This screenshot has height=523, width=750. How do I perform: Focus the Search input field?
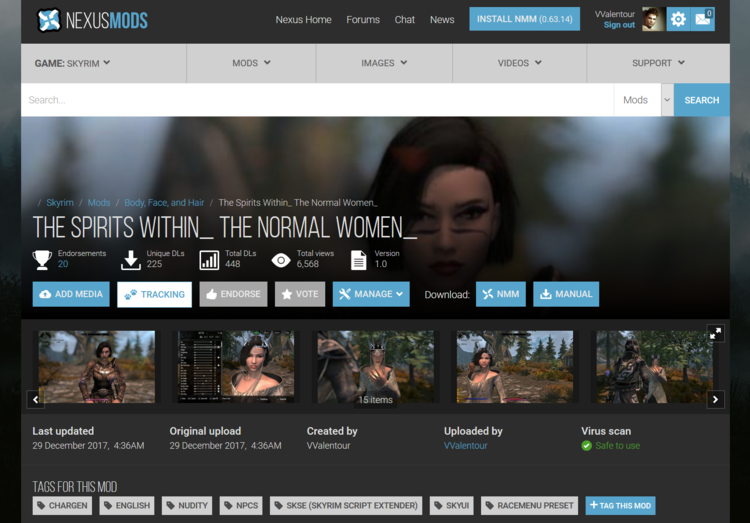(x=317, y=100)
